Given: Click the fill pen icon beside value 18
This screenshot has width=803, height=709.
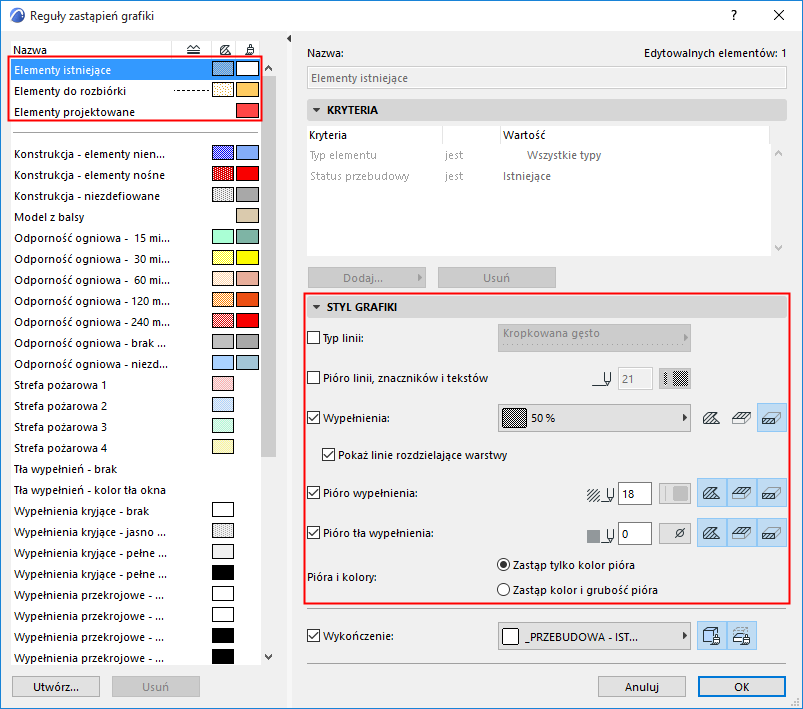Looking at the screenshot, I should pos(600,494).
